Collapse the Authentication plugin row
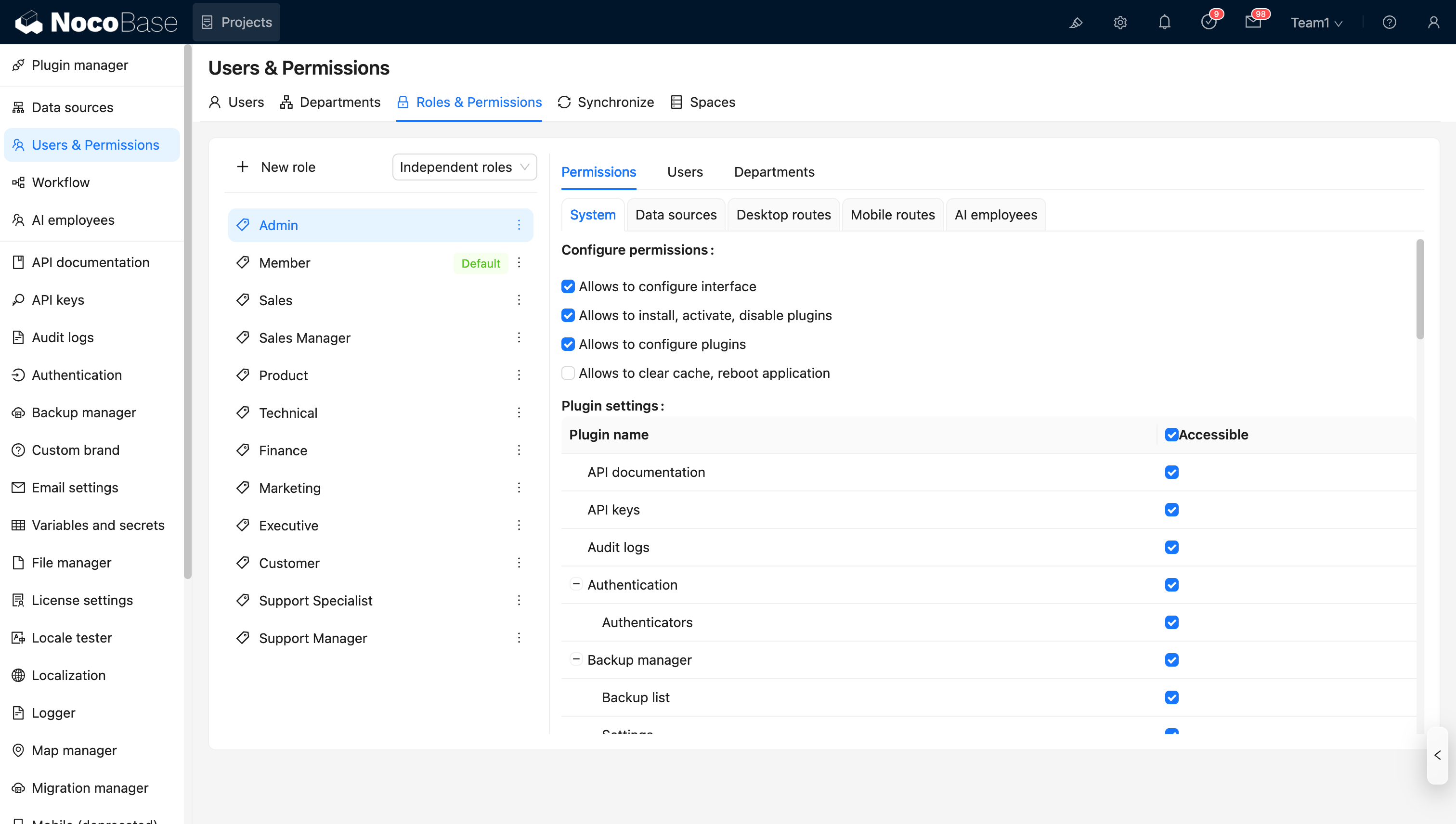1456x824 pixels. pyautogui.click(x=576, y=584)
